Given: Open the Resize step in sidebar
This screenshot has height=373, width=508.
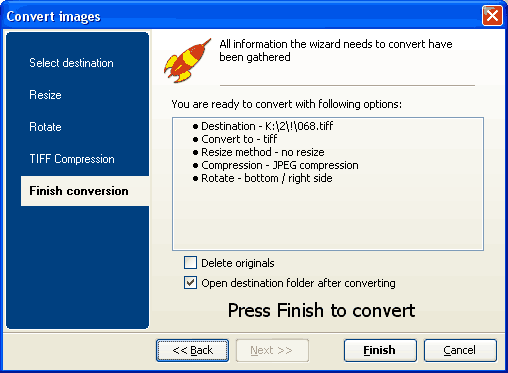Looking at the screenshot, I should point(45,95).
